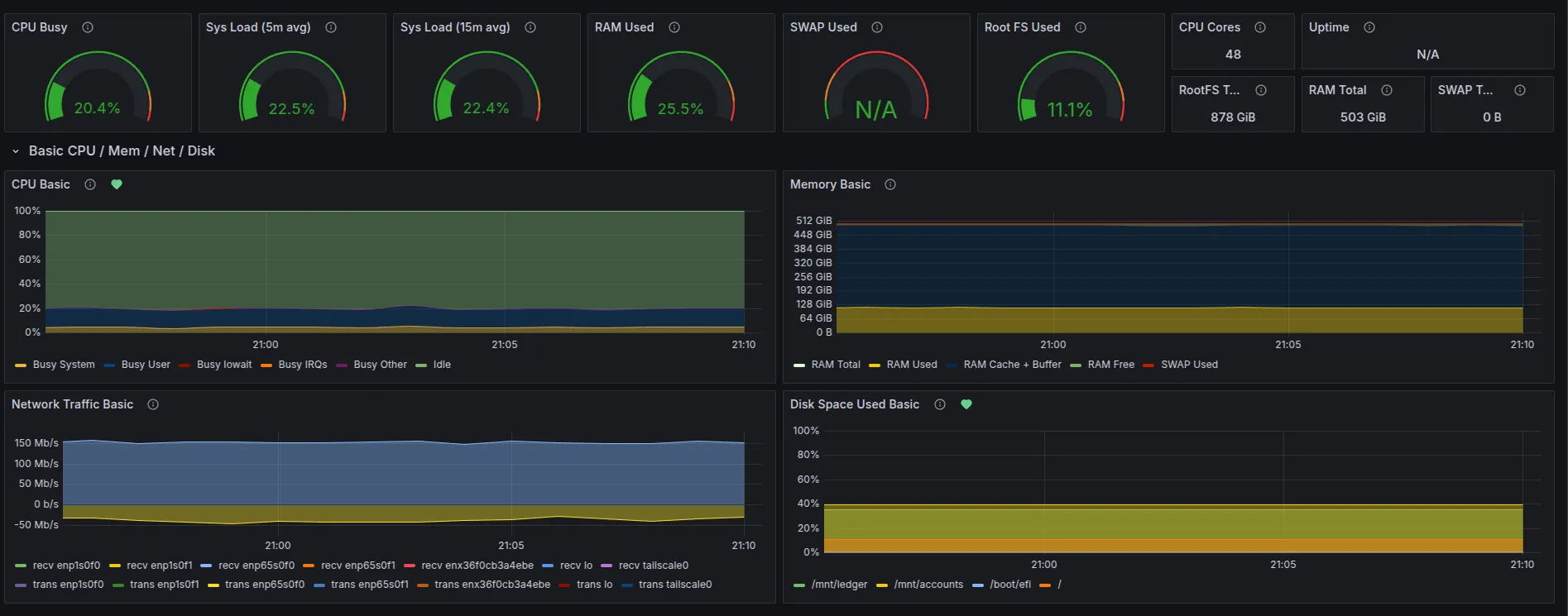
Task: Click the SWAP Used info icon
Action: [877, 27]
